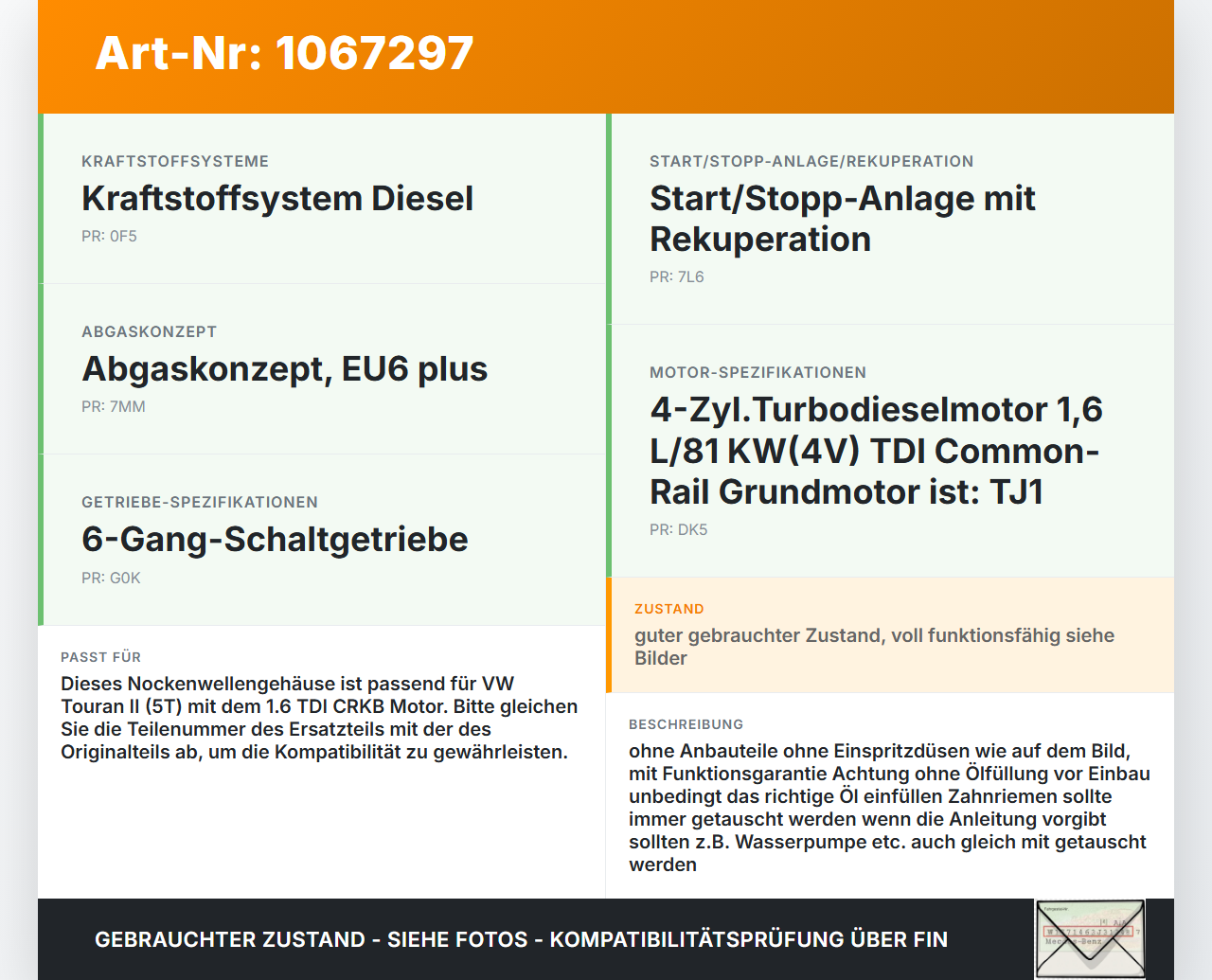Click the PR: 7MM code

(x=114, y=406)
